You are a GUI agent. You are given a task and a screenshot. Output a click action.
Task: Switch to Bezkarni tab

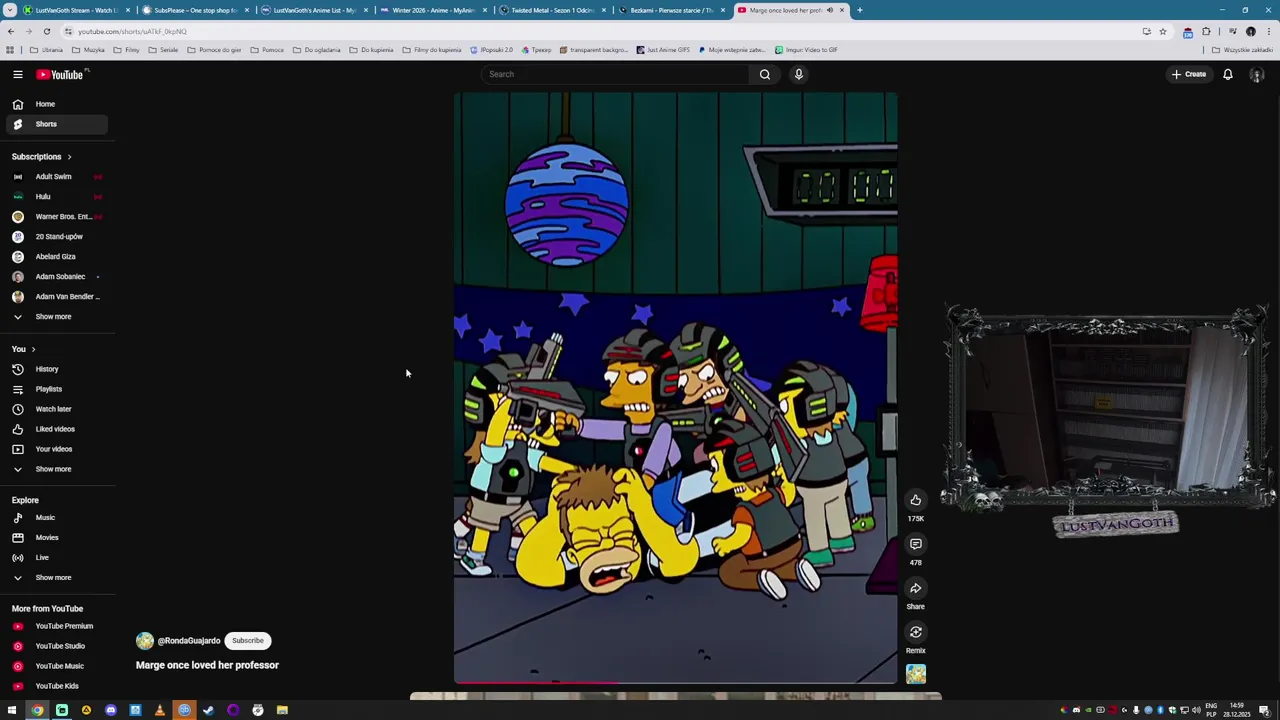point(671,10)
